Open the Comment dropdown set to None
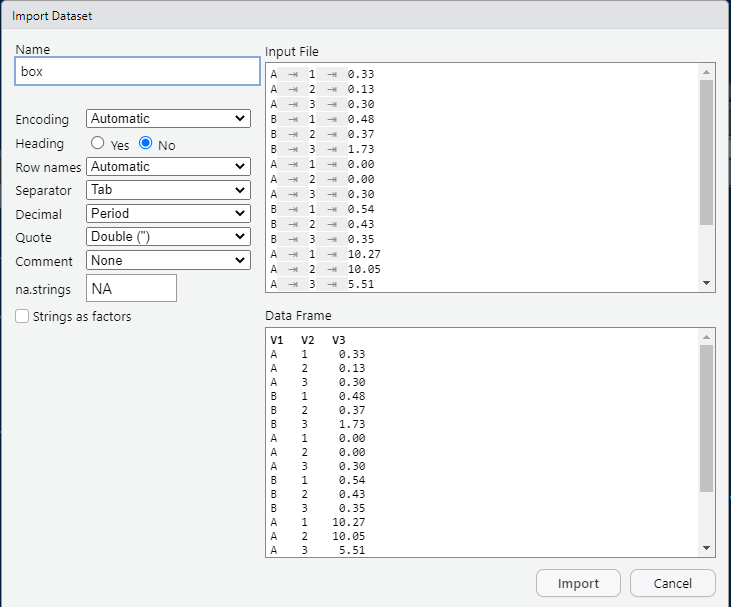Screen dimensions: 731x607 [x=168, y=260]
